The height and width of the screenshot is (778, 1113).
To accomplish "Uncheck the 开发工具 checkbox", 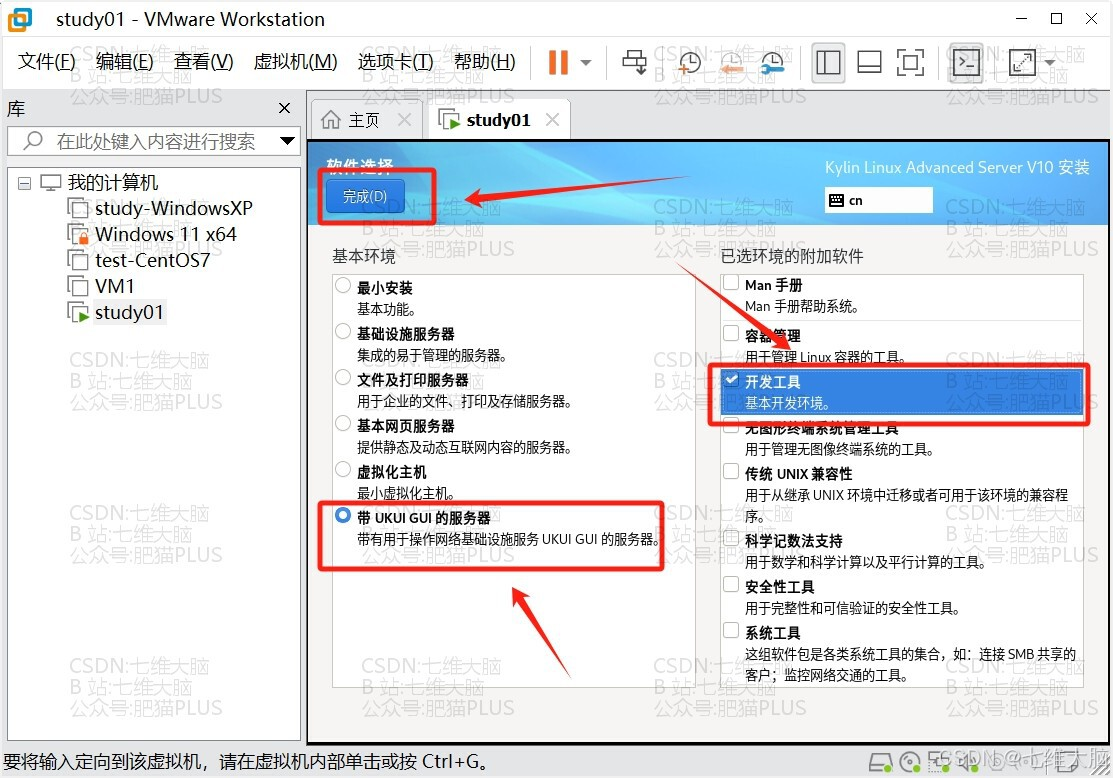I will click(731, 379).
